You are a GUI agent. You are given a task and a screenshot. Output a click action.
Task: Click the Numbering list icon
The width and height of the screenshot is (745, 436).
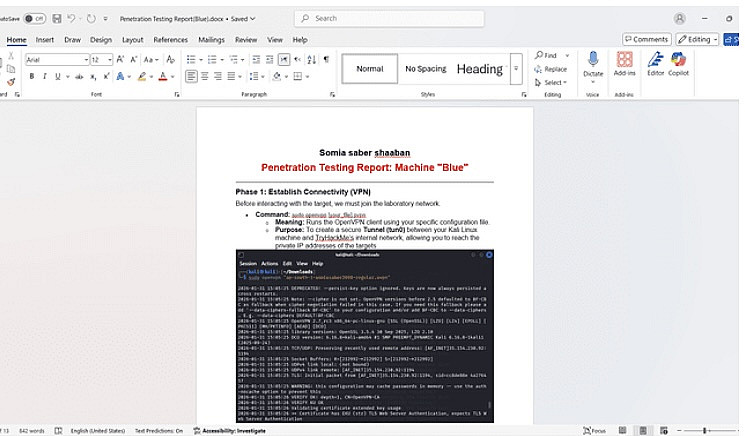212,59
